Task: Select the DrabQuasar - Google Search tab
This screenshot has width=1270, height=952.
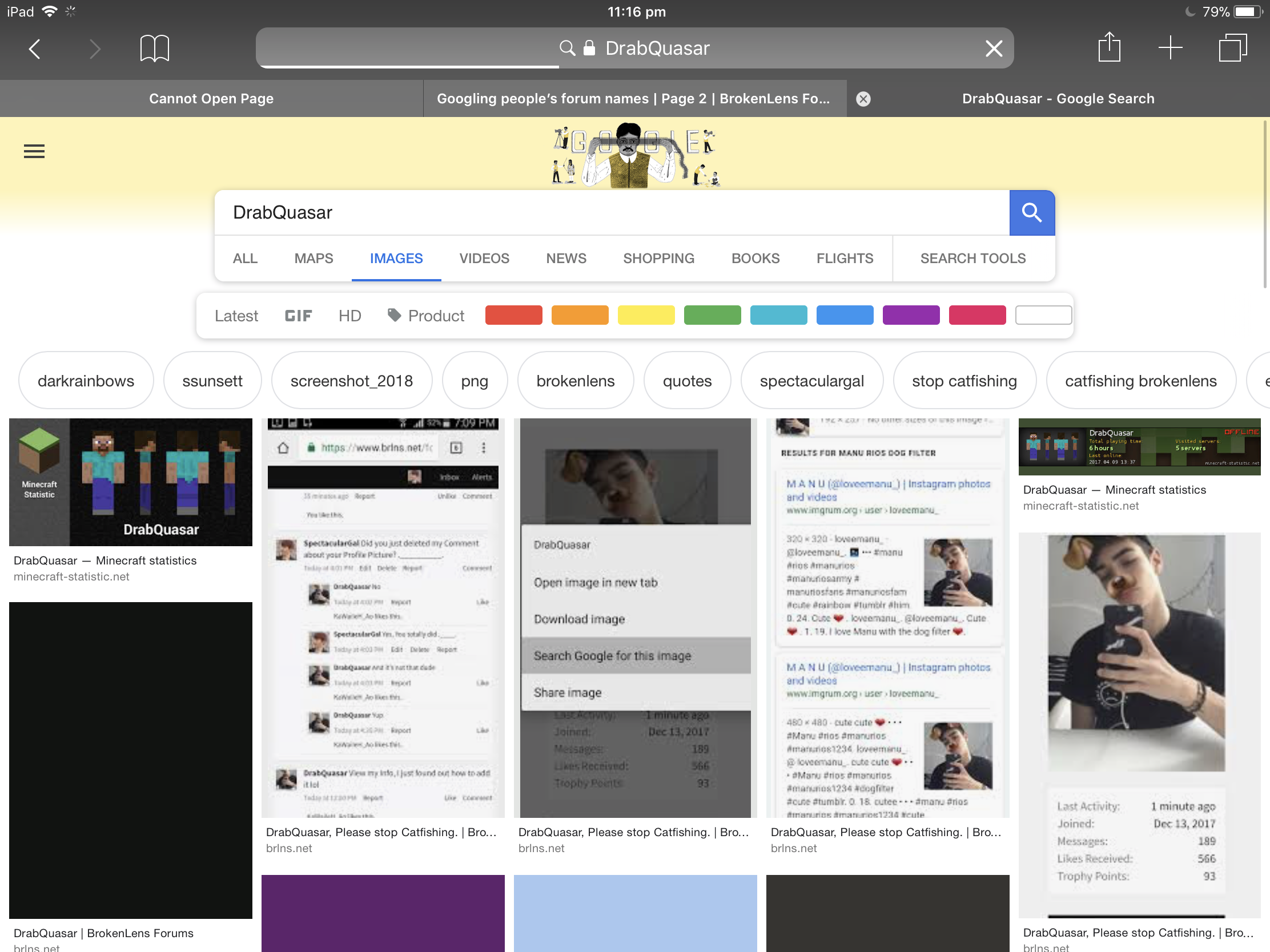Action: 1058,99
